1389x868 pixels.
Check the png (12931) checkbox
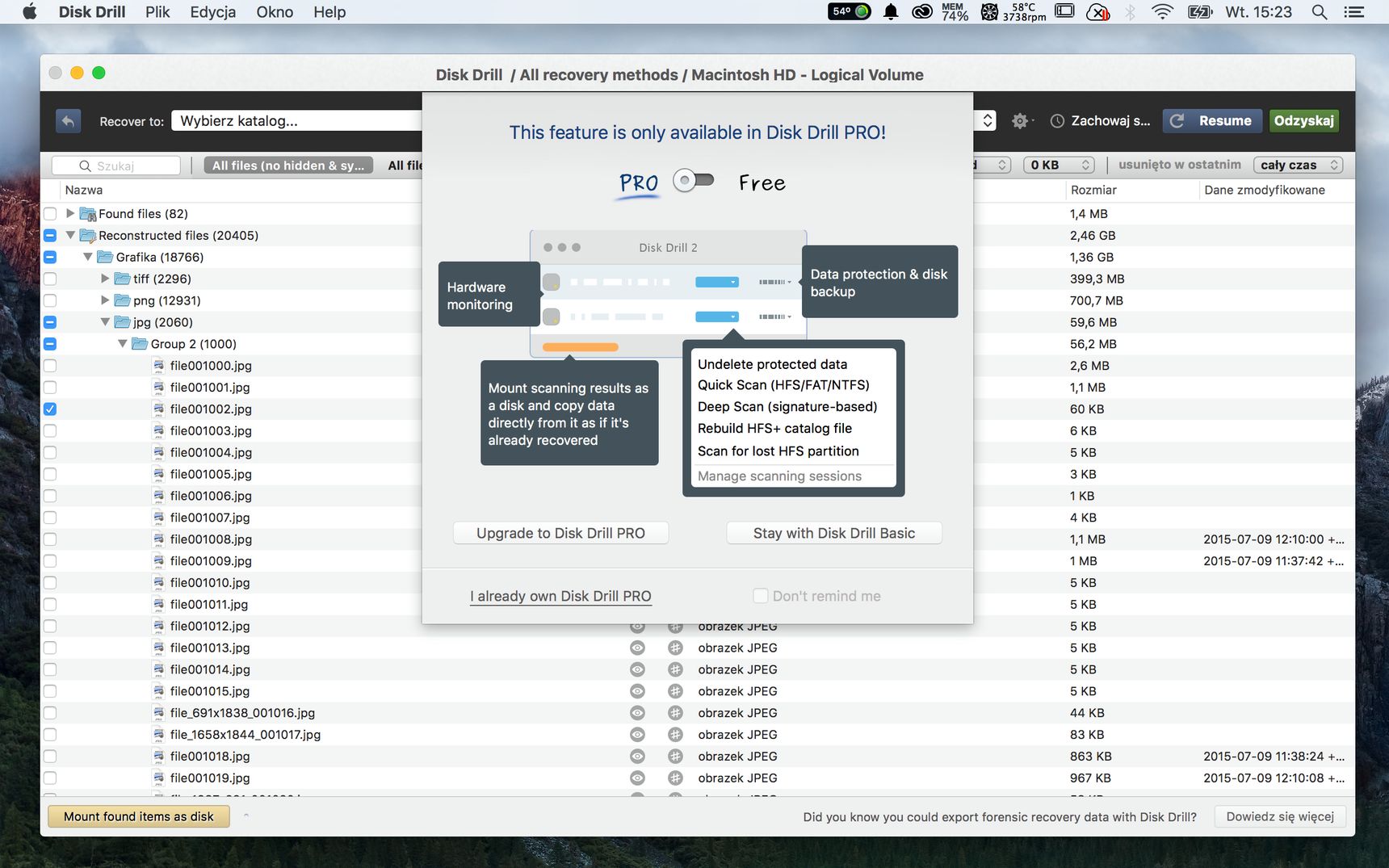point(50,300)
